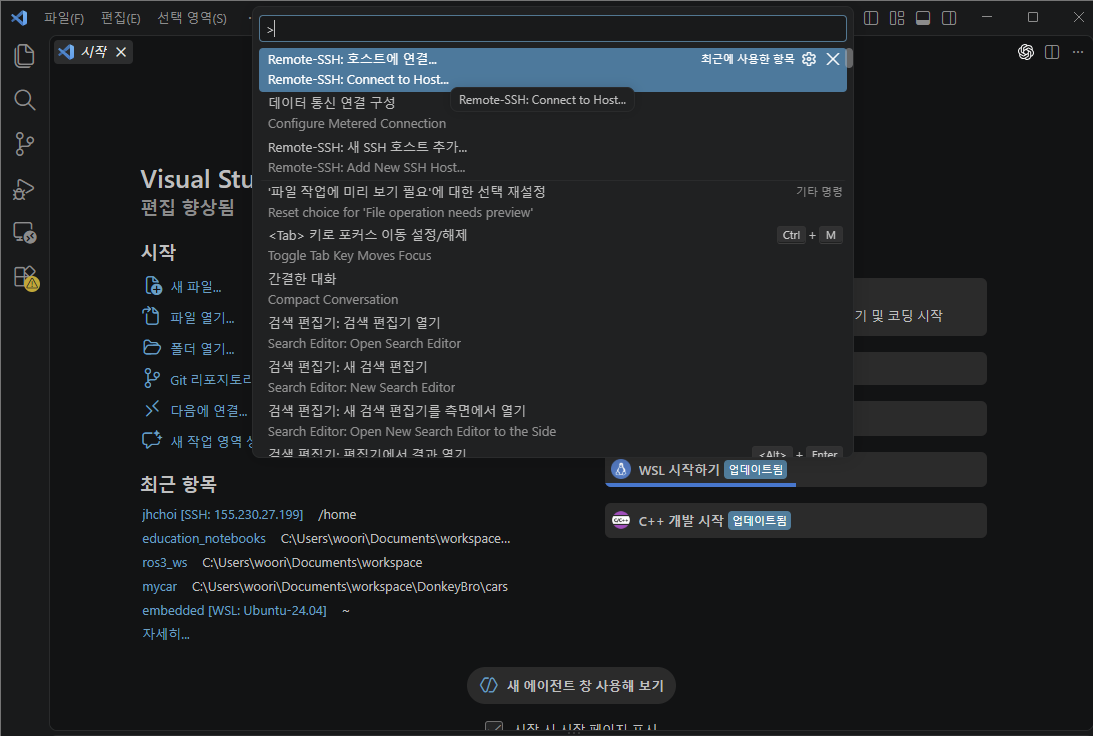Run Remote-SSH: Connect to Host command

coord(553,70)
